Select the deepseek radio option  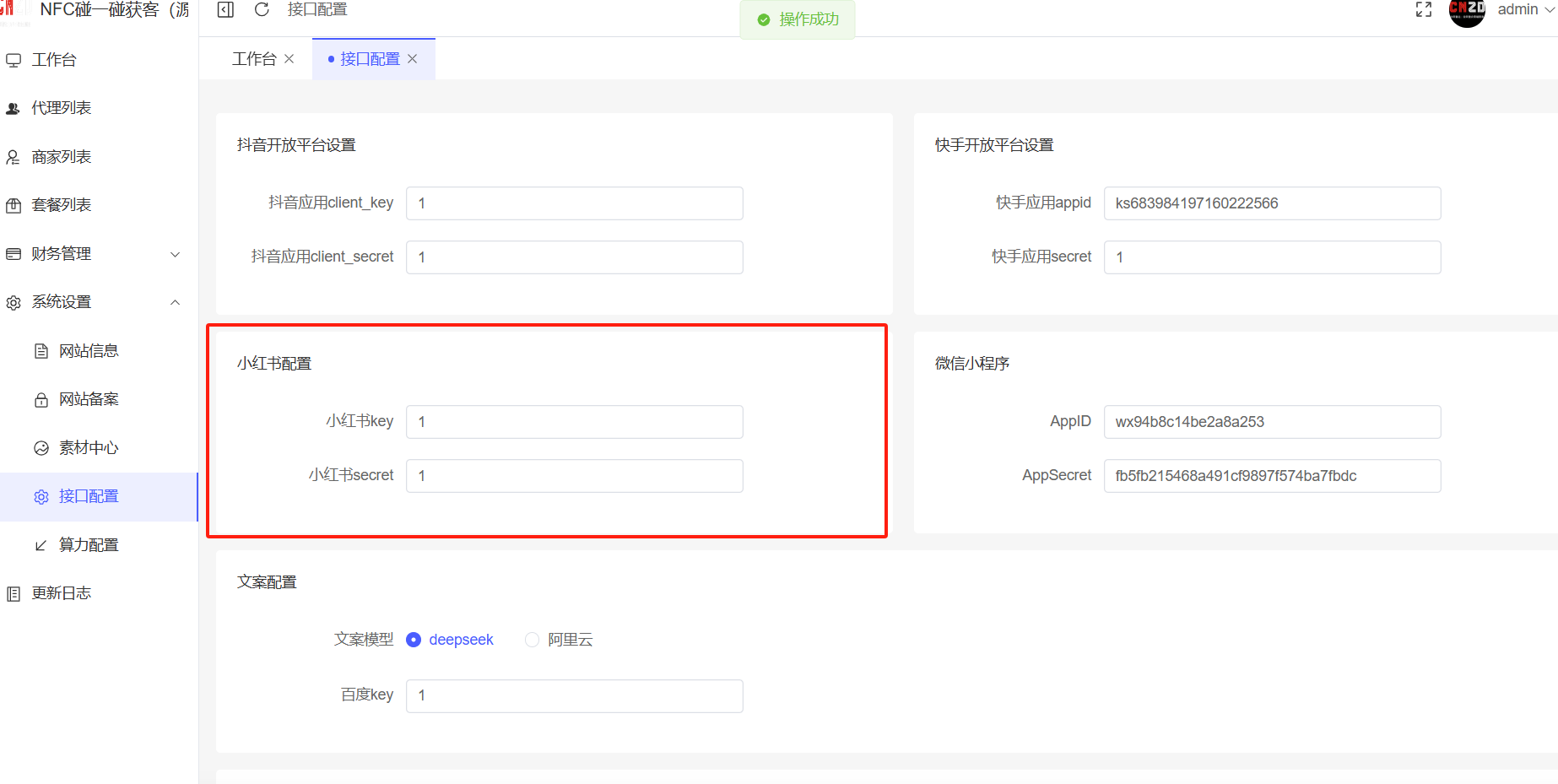tap(414, 640)
